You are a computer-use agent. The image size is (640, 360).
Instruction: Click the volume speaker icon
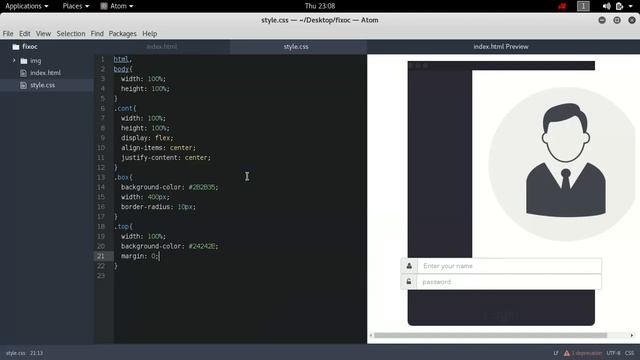coord(606,6)
